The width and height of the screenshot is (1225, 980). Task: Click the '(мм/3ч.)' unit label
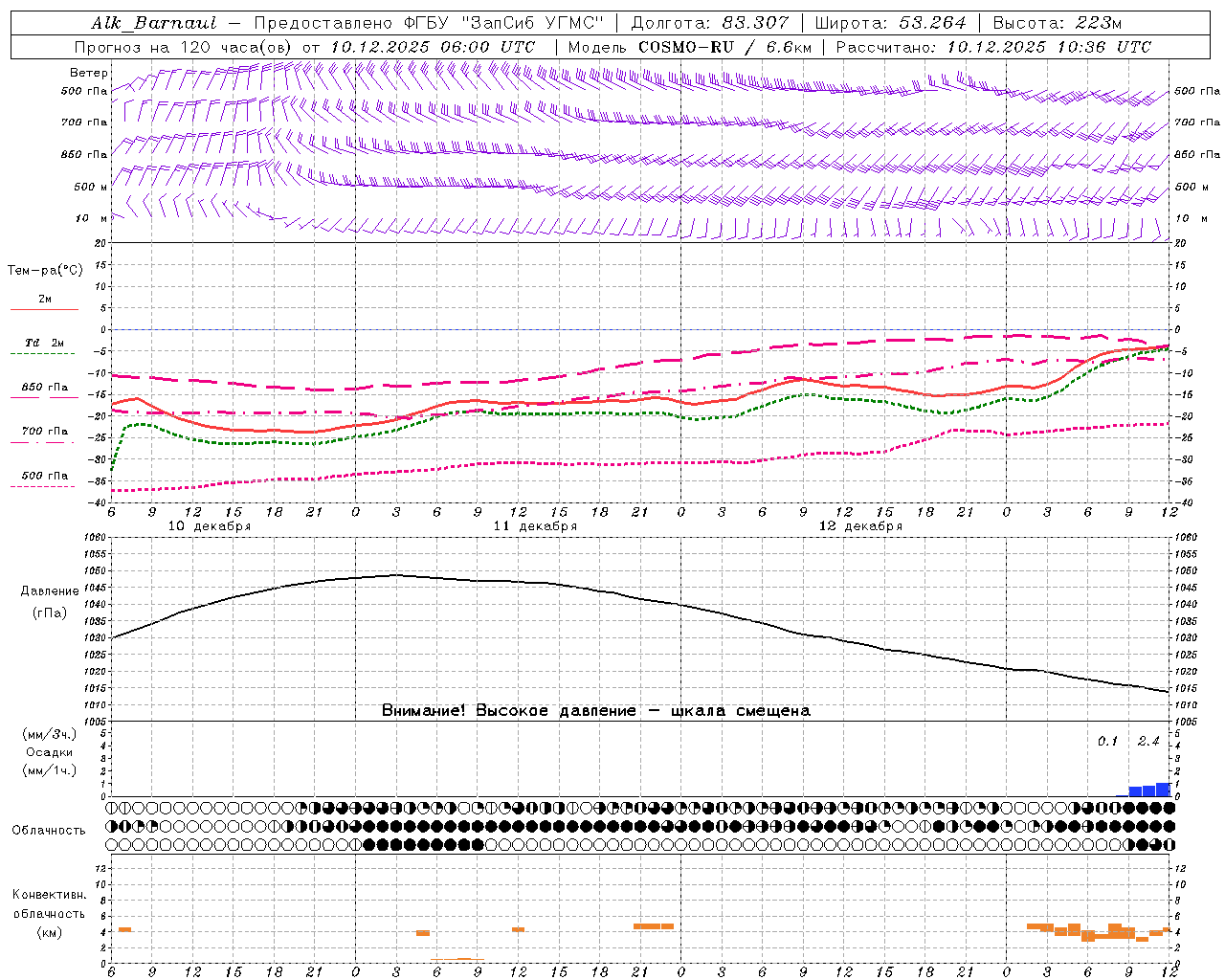[50, 734]
